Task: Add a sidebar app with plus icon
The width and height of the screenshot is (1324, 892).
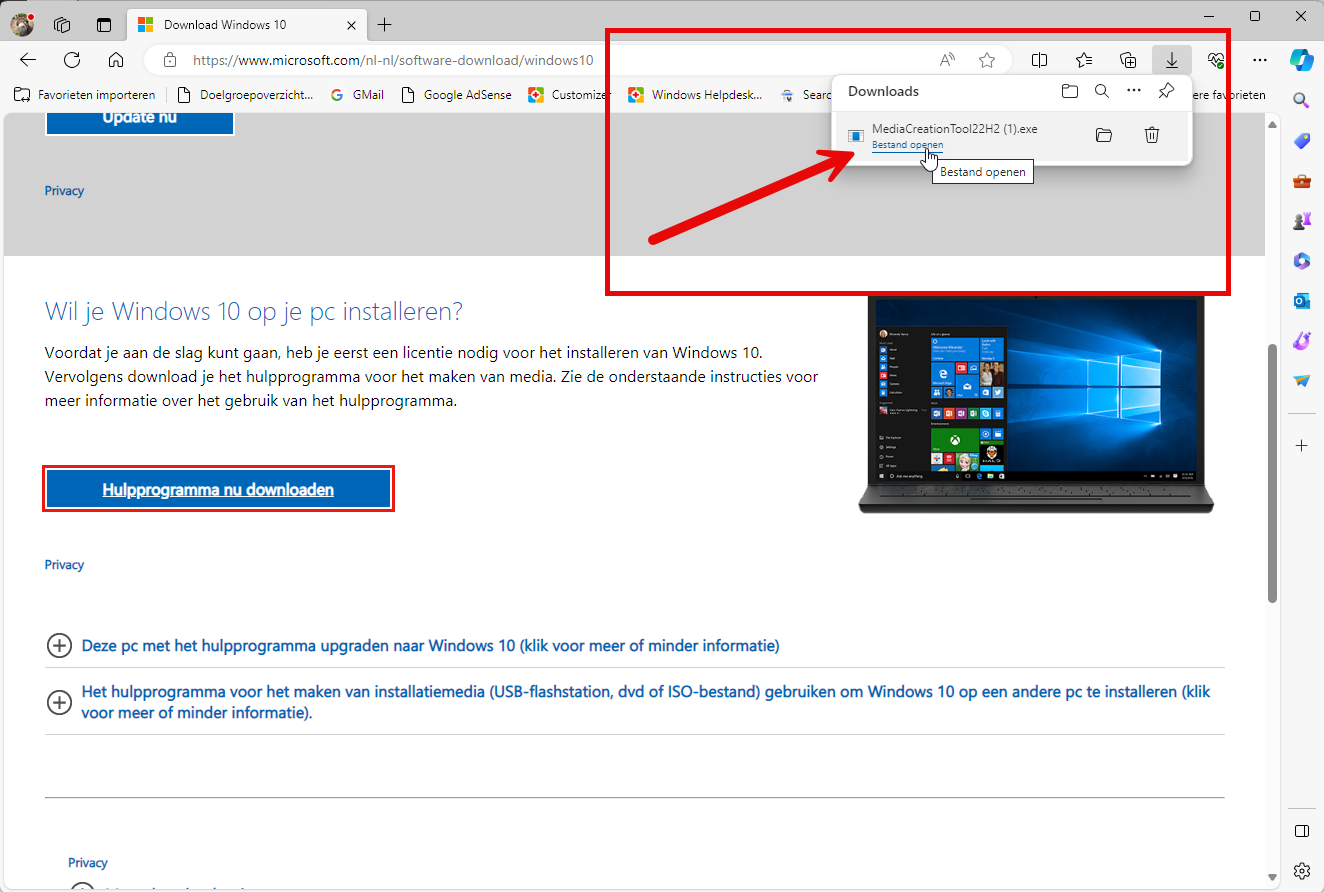Action: tap(1301, 445)
